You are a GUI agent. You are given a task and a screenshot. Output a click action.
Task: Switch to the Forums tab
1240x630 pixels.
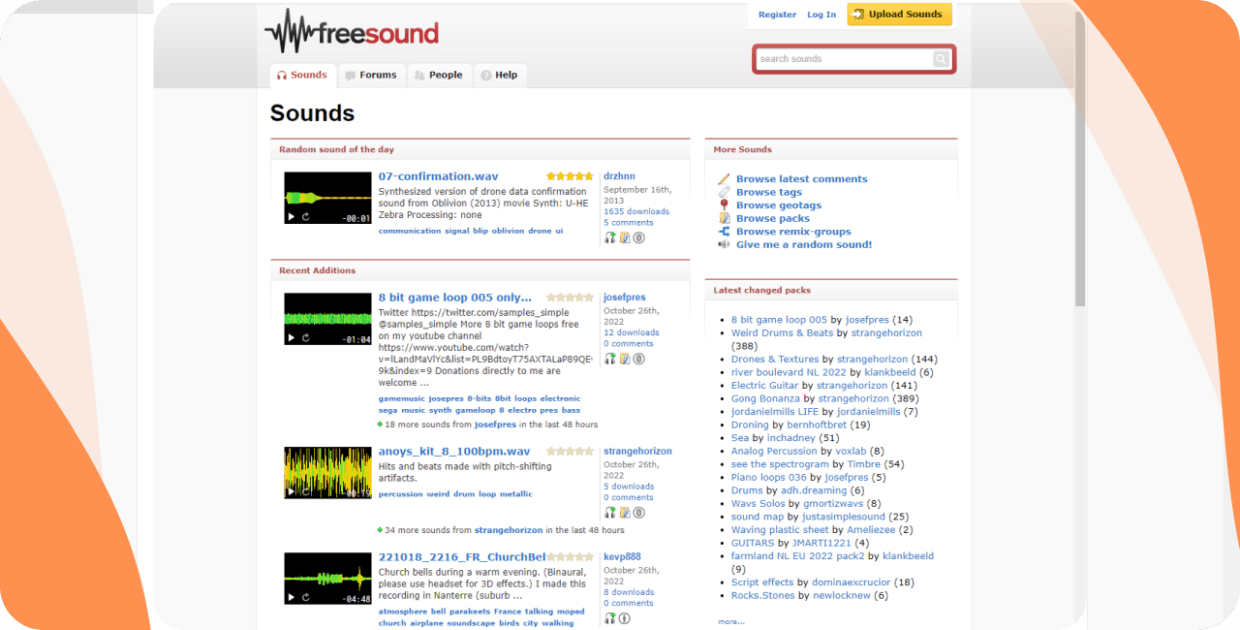[372, 74]
